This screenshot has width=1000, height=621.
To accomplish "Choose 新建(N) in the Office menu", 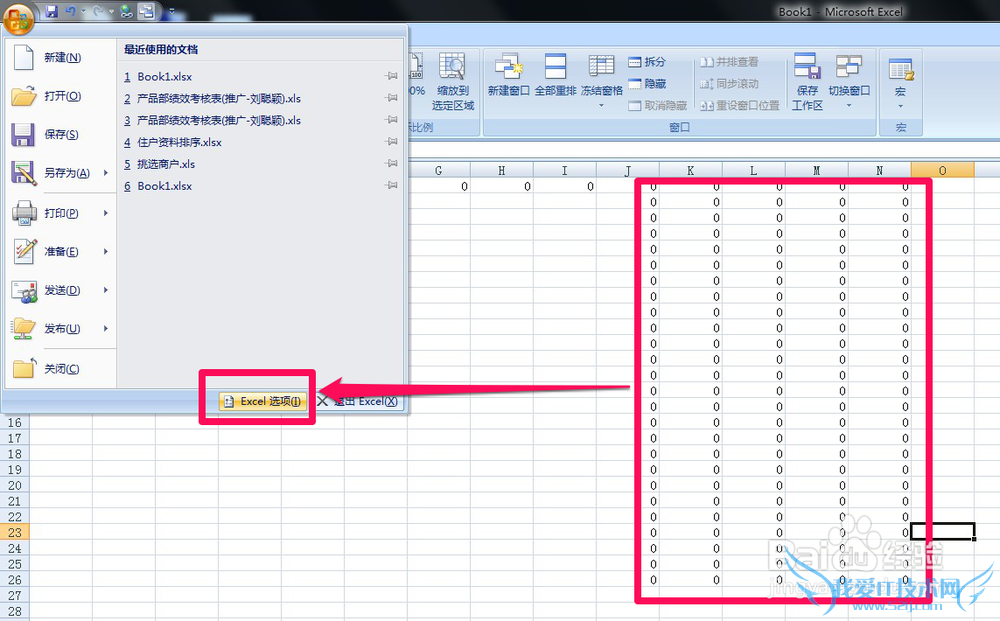I will pyautogui.click(x=61, y=57).
